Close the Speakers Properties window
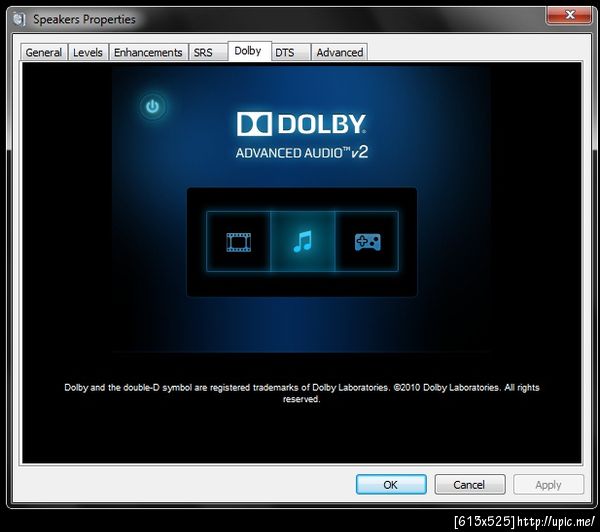 [x=569, y=15]
